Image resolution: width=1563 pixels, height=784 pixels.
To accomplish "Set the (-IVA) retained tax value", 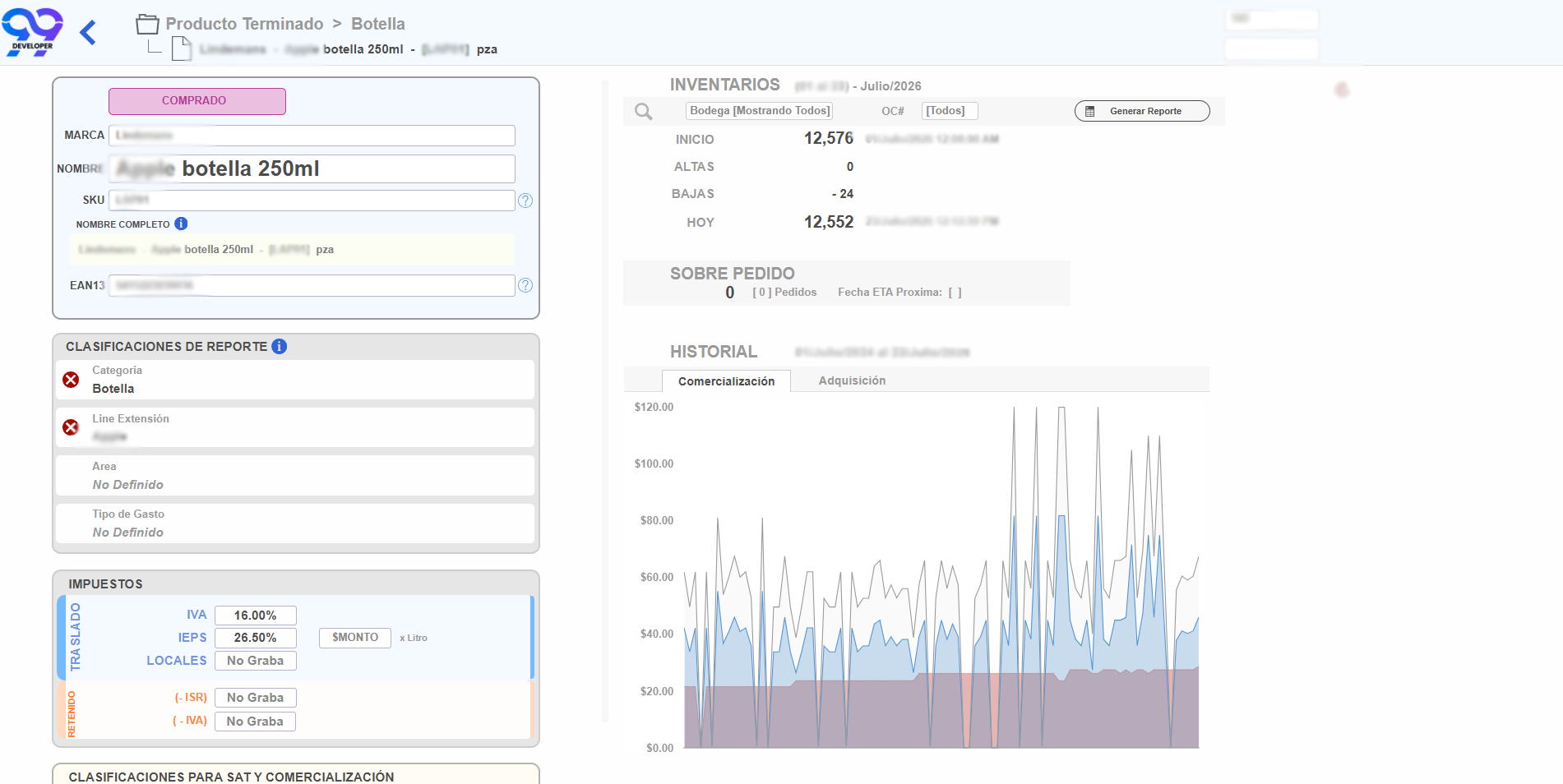I will (x=255, y=722).
